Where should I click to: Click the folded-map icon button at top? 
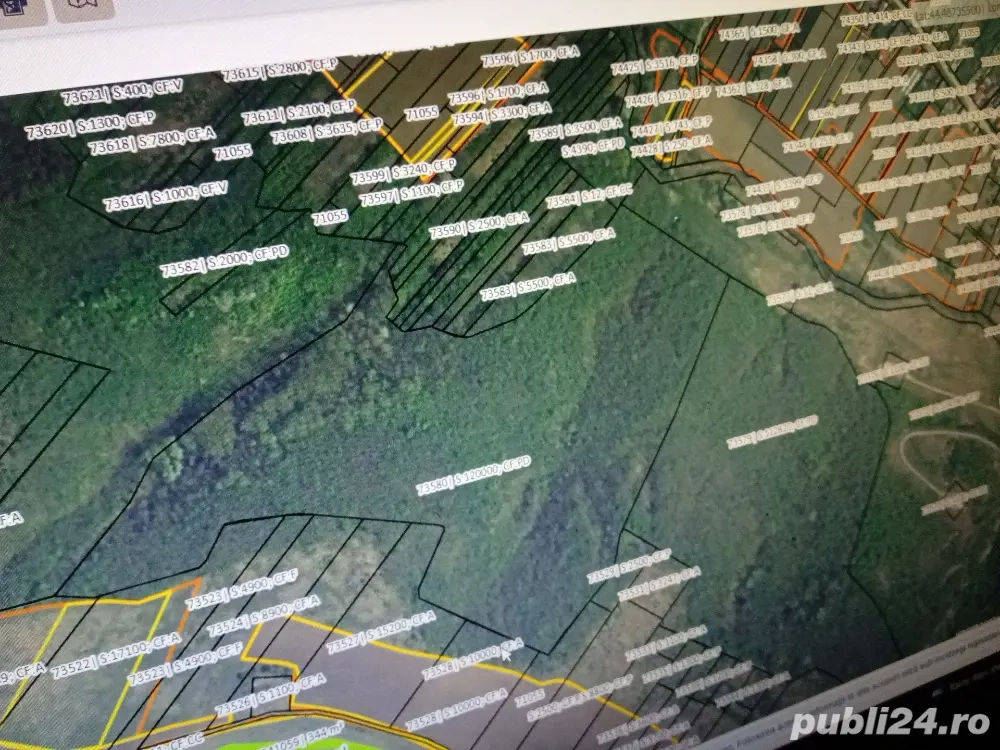84,8
